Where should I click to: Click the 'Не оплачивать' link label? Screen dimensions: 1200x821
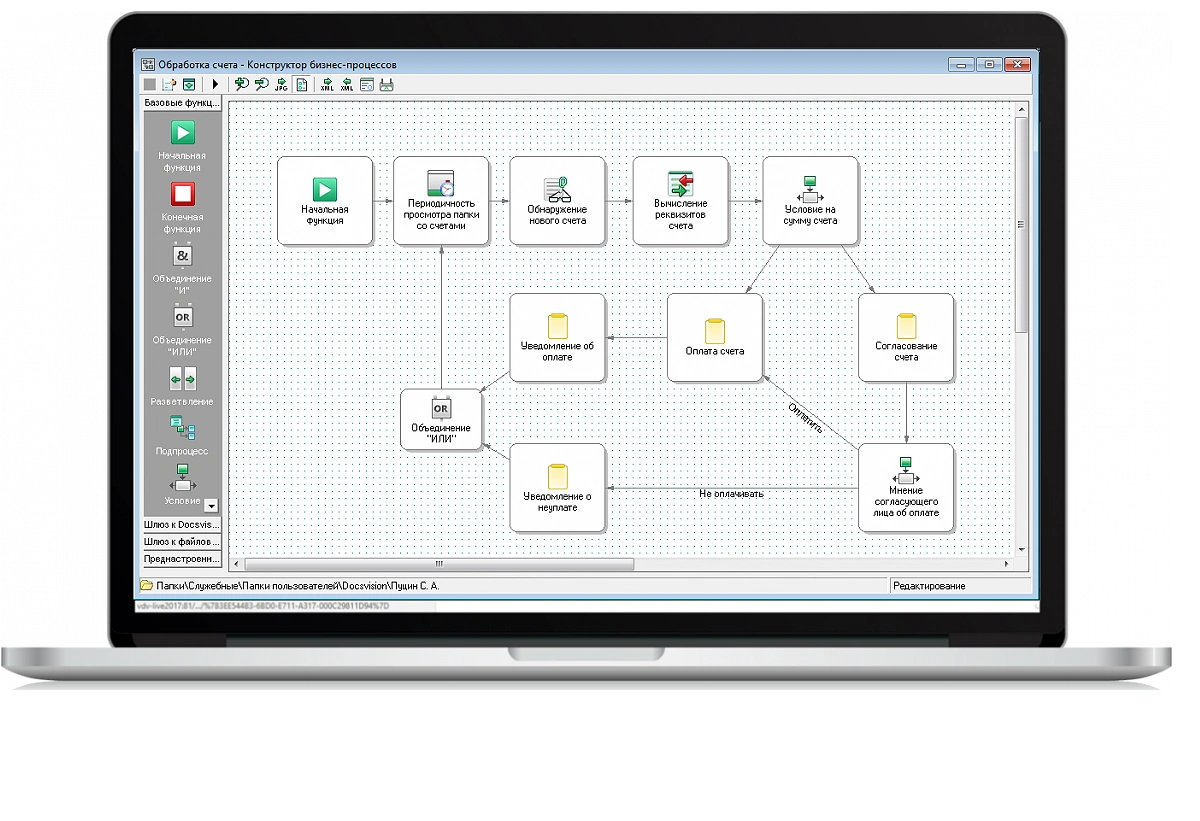pos(731,494)
